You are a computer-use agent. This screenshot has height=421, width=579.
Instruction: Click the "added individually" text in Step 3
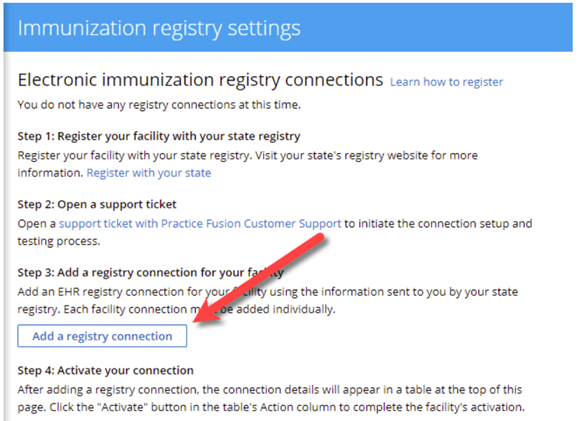pos(285,309)
